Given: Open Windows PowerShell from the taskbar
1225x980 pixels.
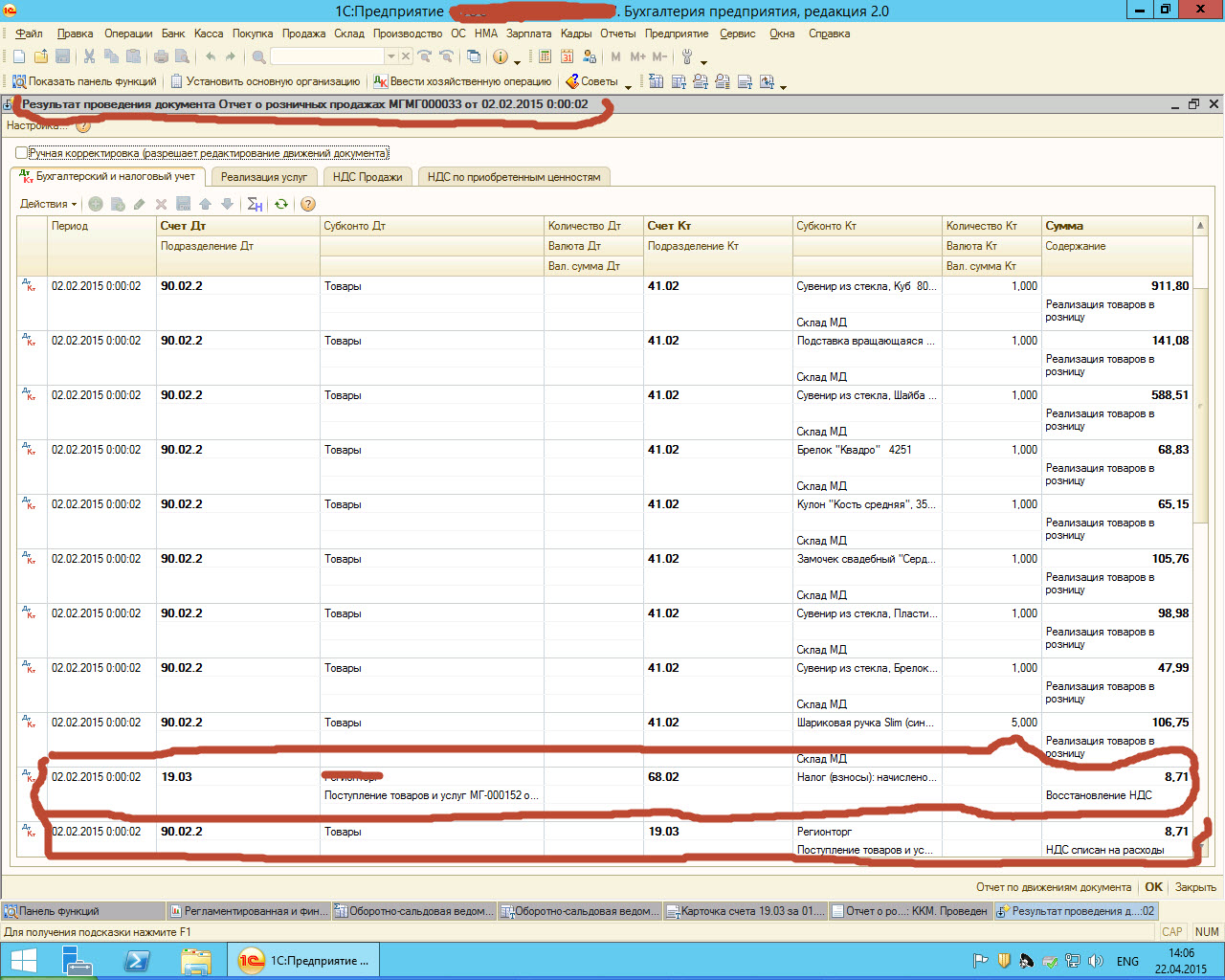Looking at the screenshot, I should [x=137, y=960].
